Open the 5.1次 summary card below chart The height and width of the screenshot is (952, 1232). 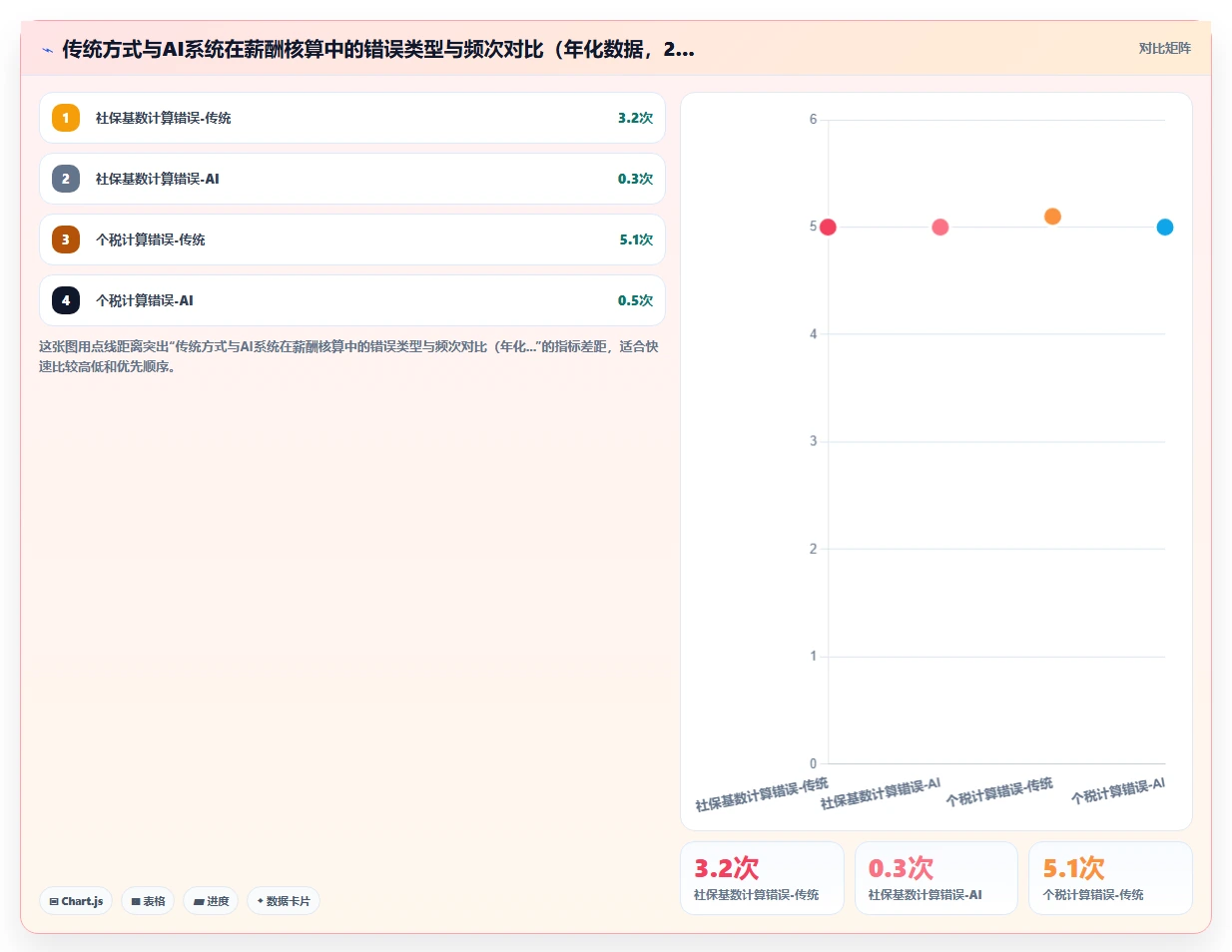(1110, 878)
